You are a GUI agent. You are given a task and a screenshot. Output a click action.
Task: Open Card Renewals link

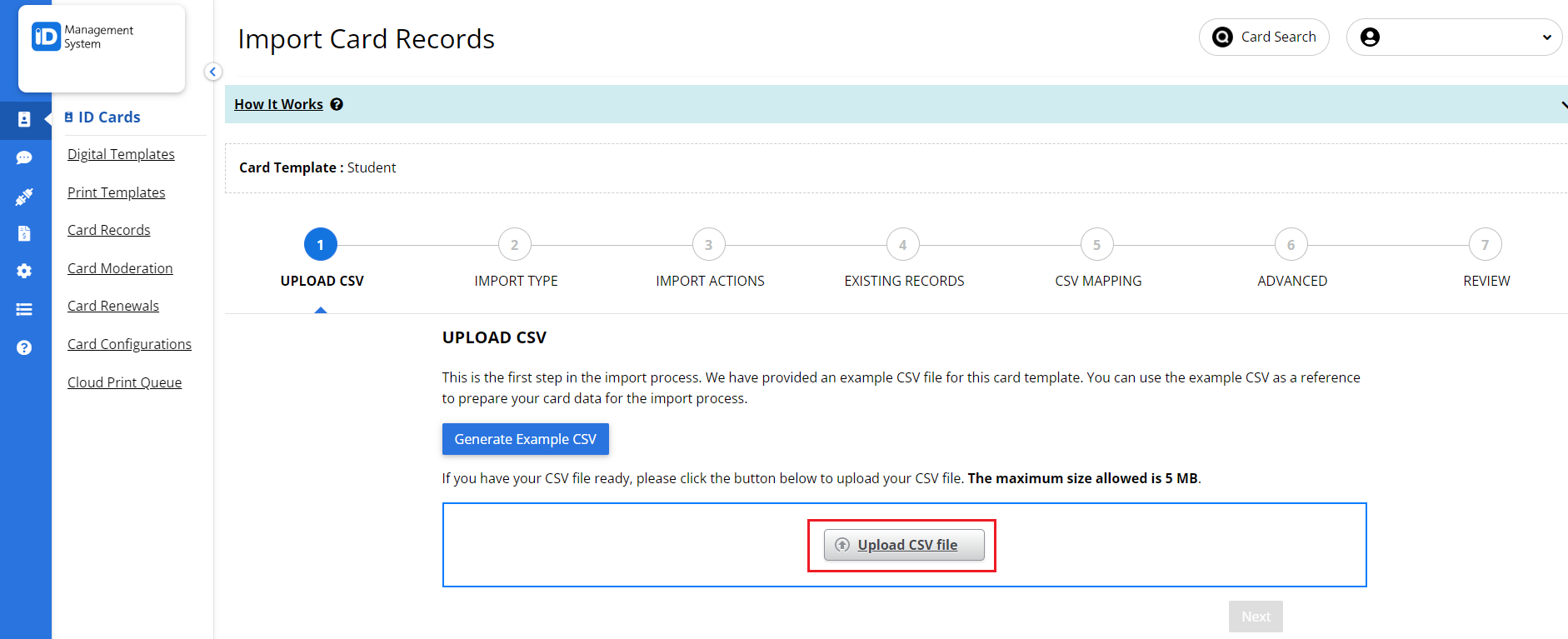[x=113, y=306]
